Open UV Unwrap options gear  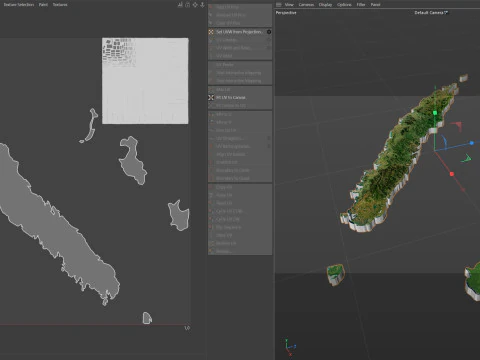coord(269,40)
